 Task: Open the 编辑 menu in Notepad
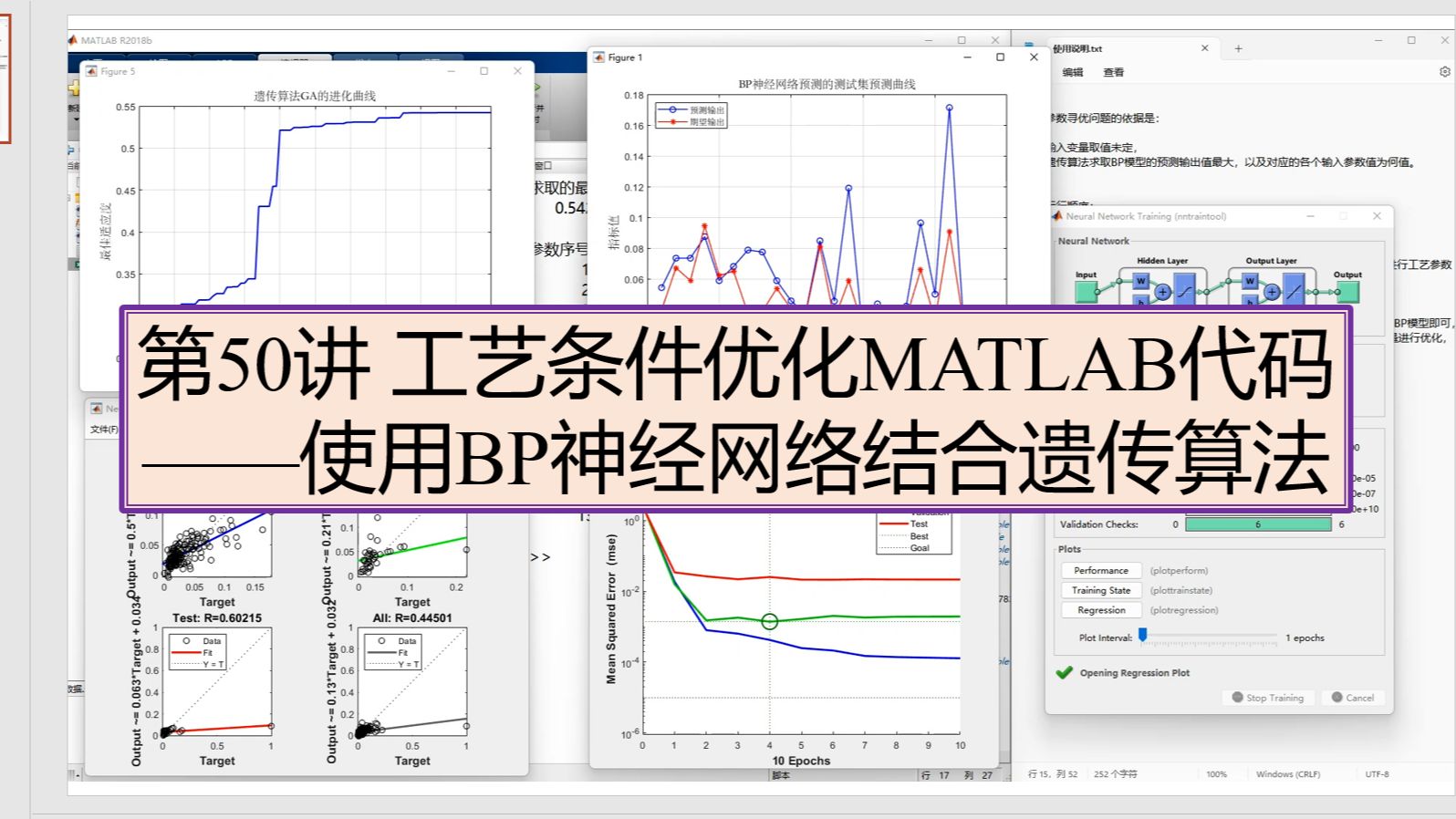[1073, 72]
